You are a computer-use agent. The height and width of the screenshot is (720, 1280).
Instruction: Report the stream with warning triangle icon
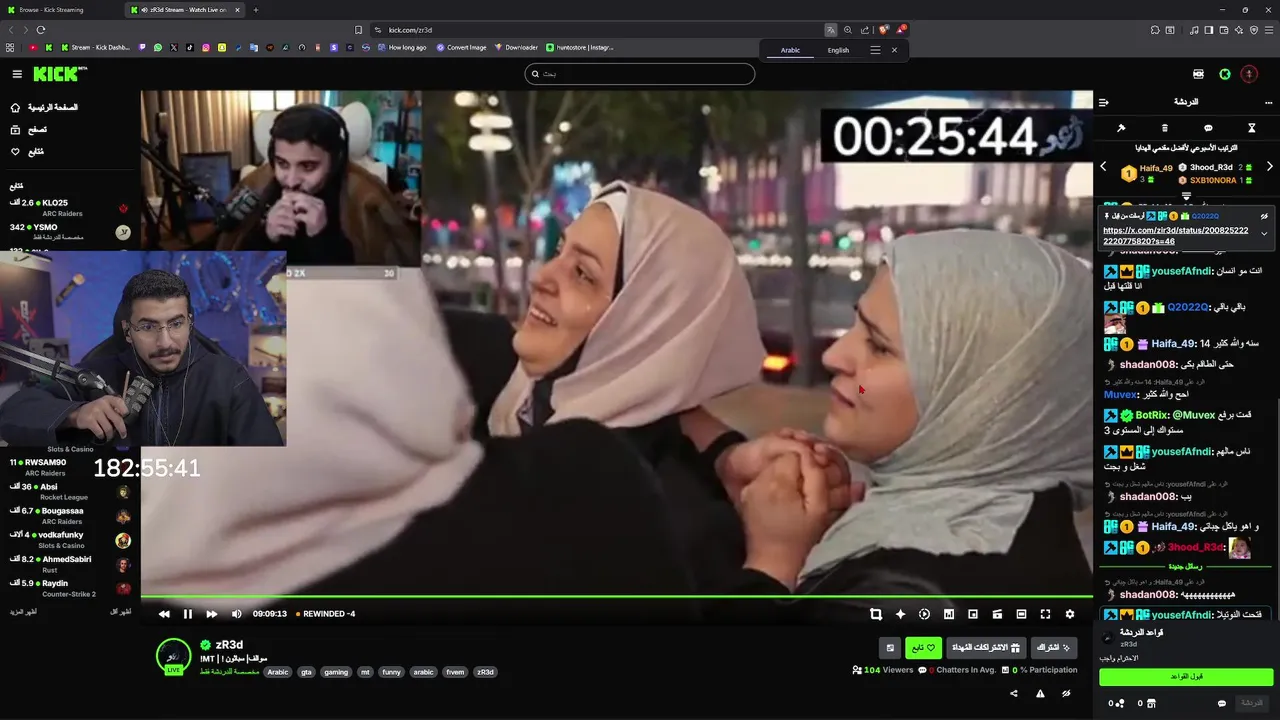coord(1040,693)
